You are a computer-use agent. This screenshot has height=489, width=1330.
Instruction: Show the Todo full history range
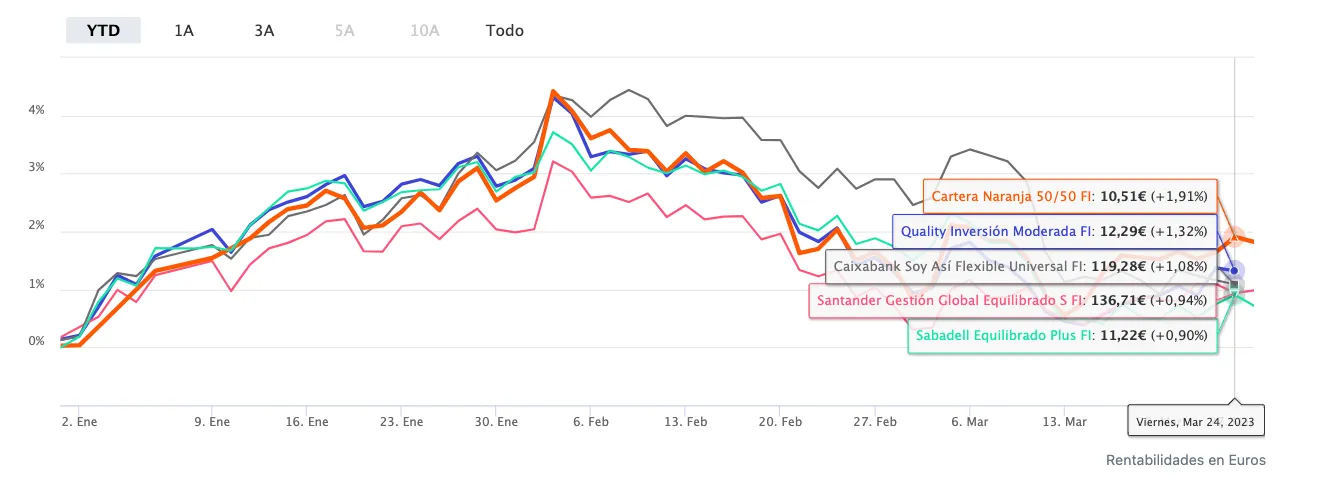pyautogui.click(x=505, y=30)
